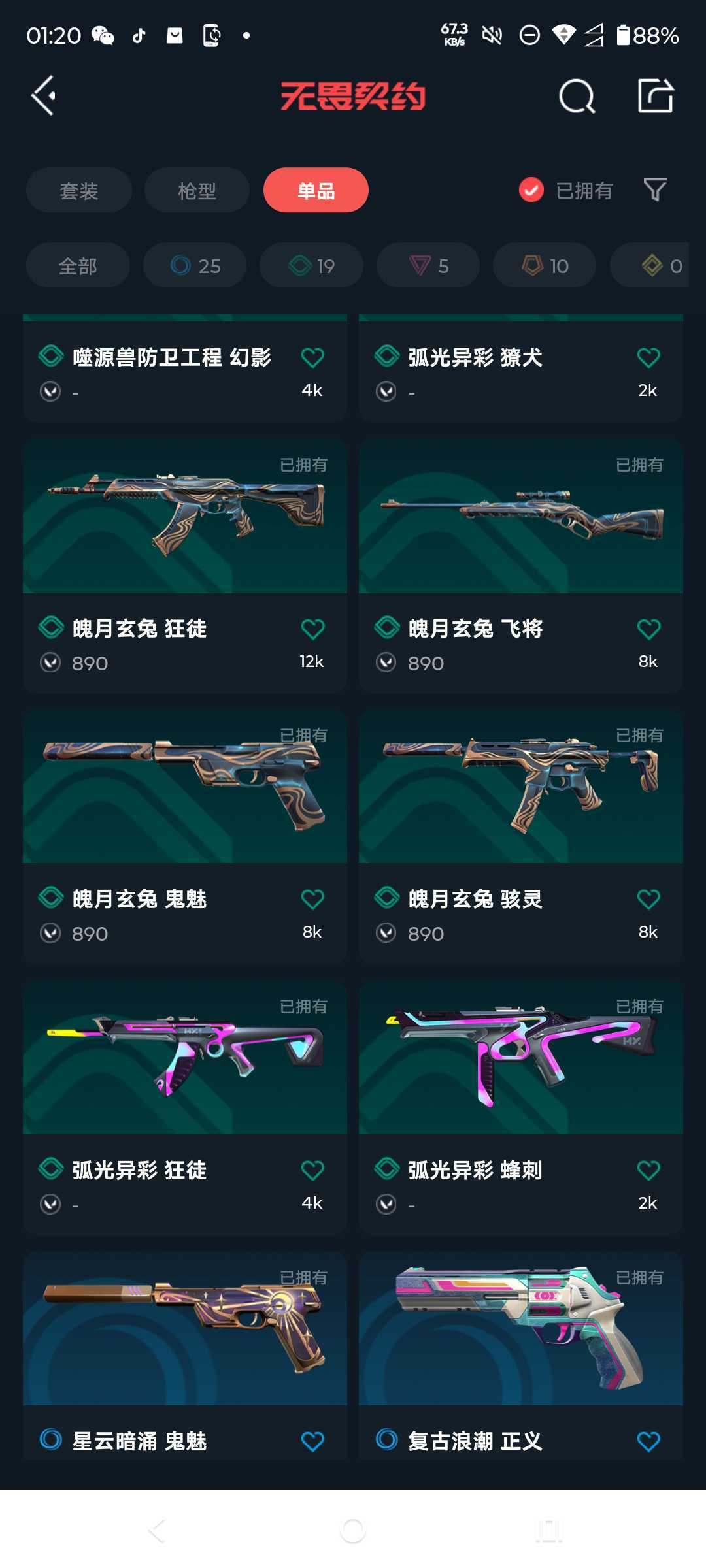Tap heart icon on 魄月玄兔 飞将
The height and width of the screenshot is (1568, 706).
coord(648,629)
